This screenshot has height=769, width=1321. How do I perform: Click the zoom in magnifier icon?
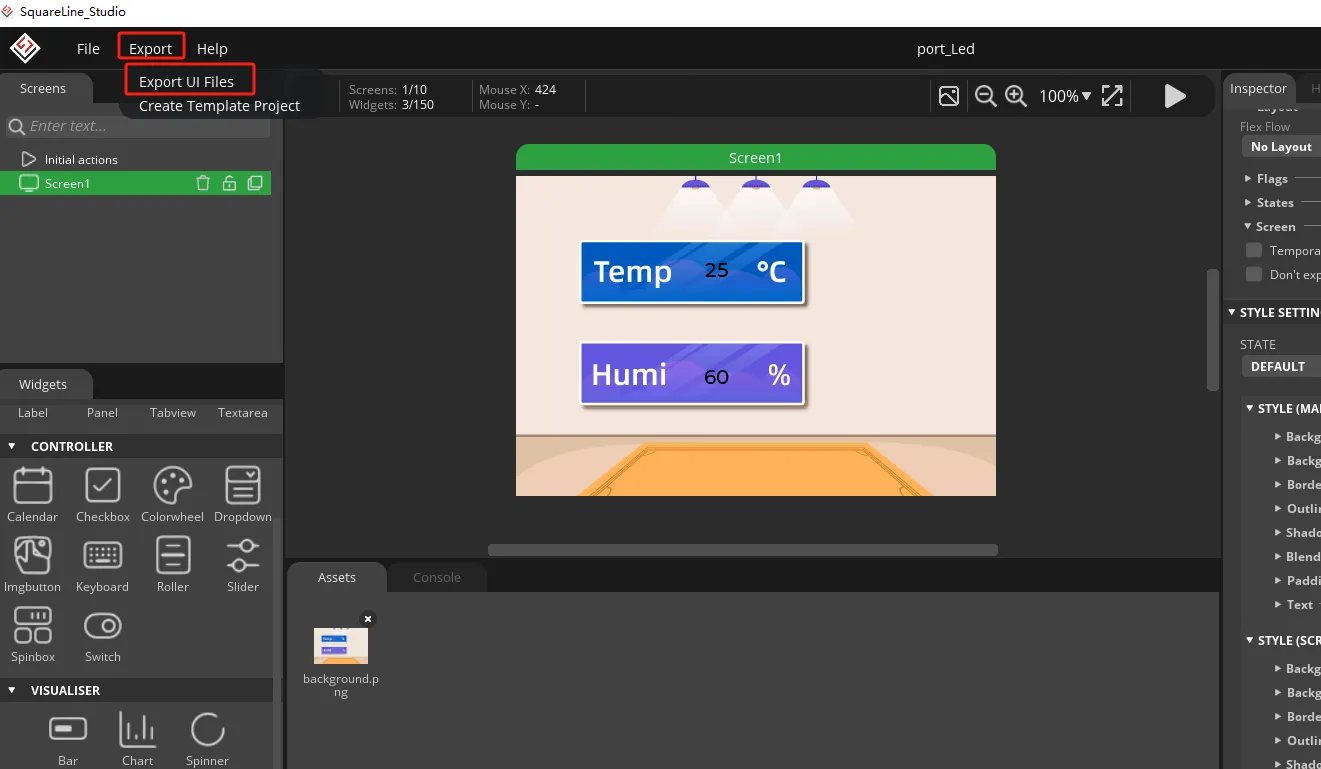1016,96
